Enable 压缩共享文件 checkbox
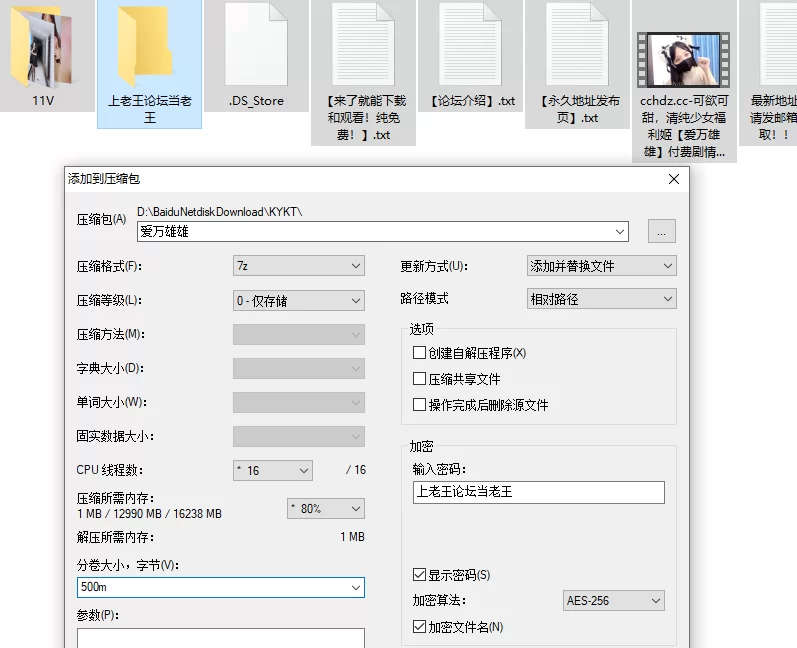The image size is (797, 648). click(419, 379)
